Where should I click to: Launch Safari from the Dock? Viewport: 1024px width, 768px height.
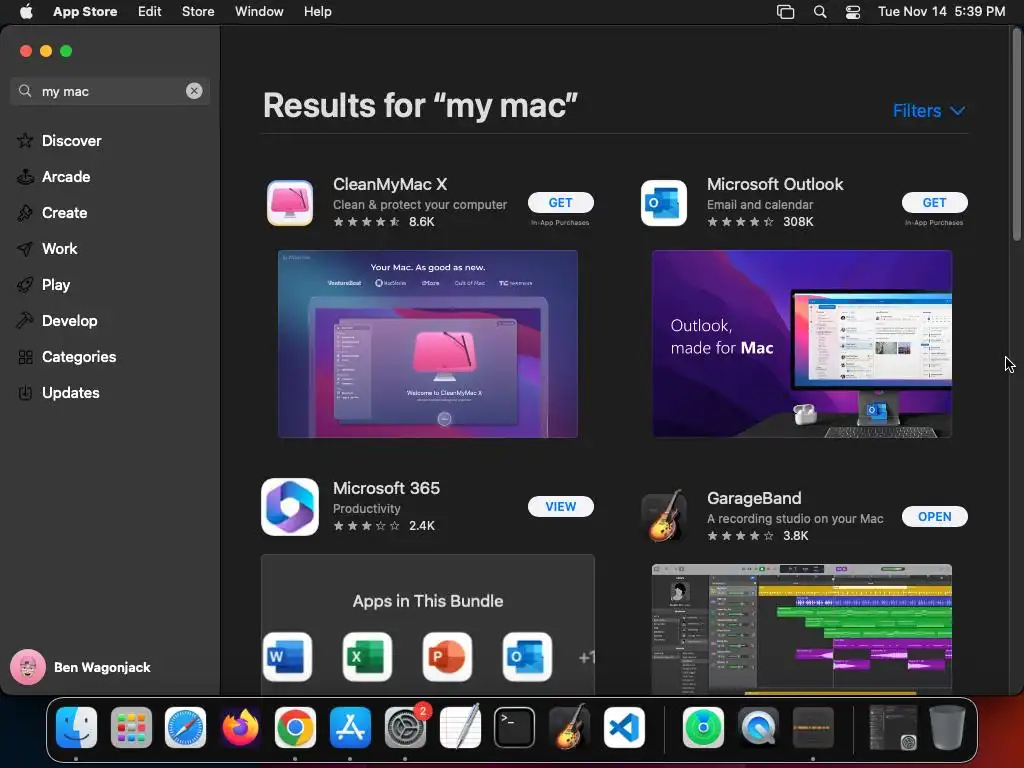coord(185,727)
